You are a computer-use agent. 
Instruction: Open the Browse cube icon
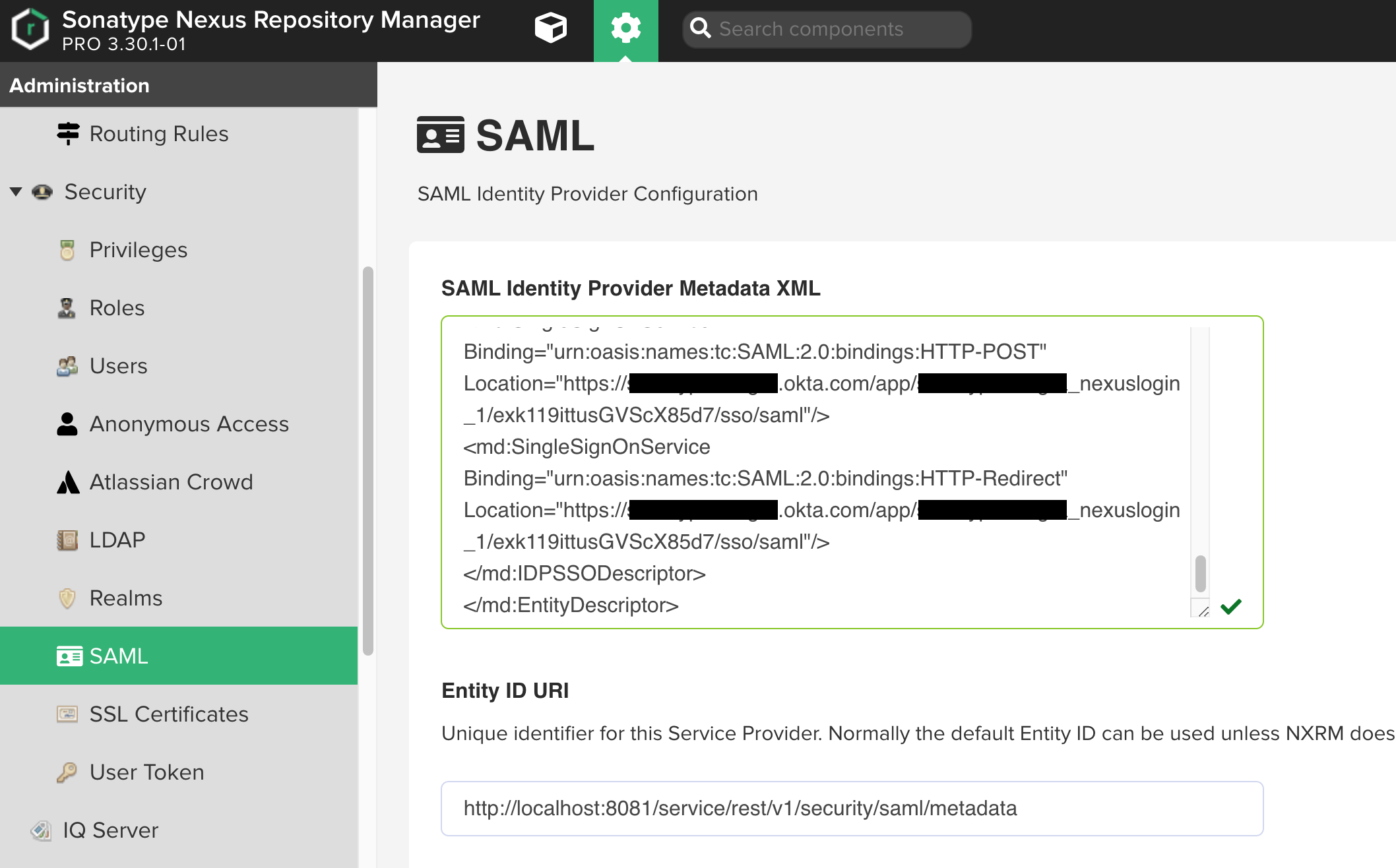[550, 29]
